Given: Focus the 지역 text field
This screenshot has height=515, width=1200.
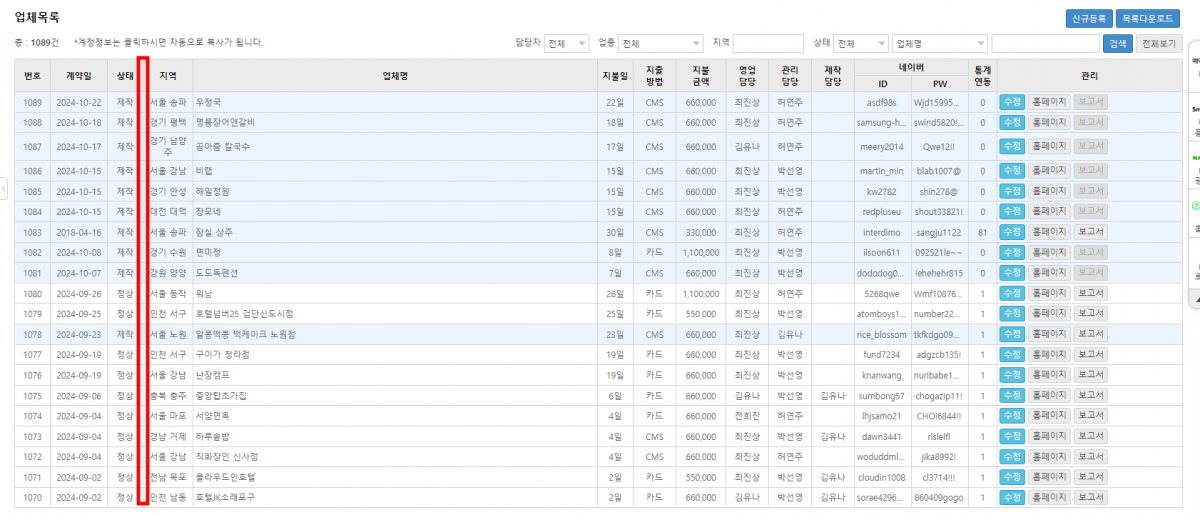Looking at the screenshot, I should (x=768, y=44).
